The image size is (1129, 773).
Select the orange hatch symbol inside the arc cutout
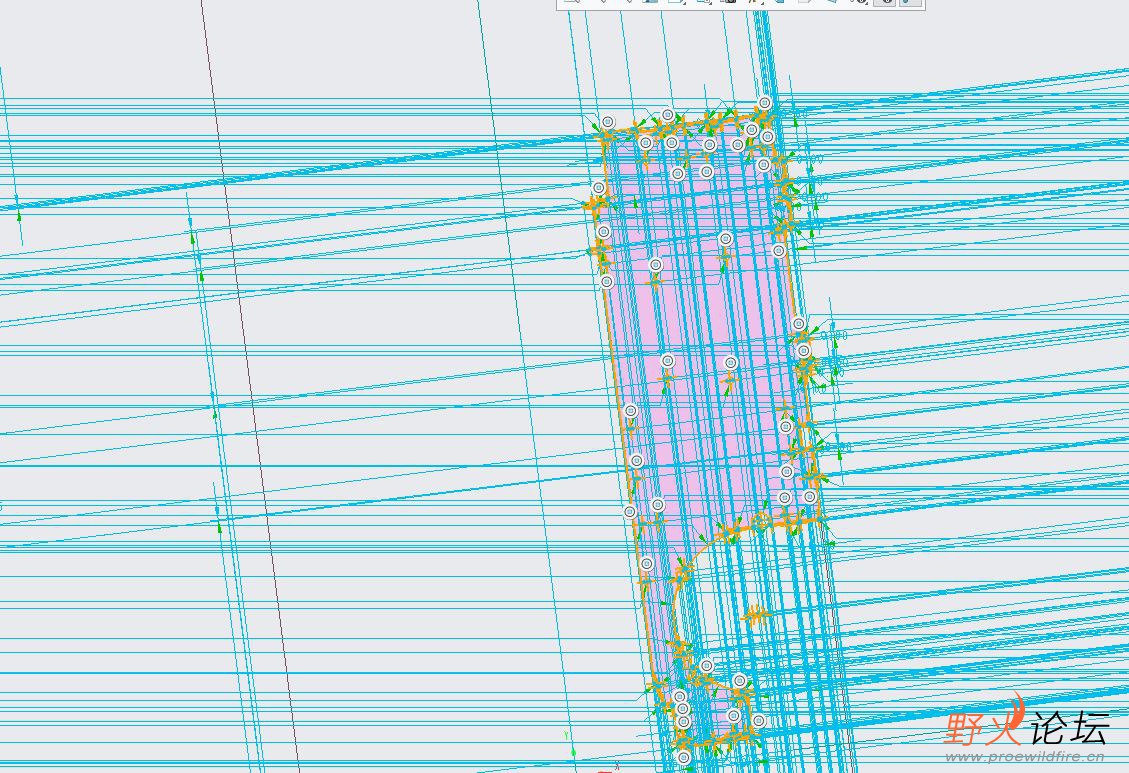click(x=756, y=615)
